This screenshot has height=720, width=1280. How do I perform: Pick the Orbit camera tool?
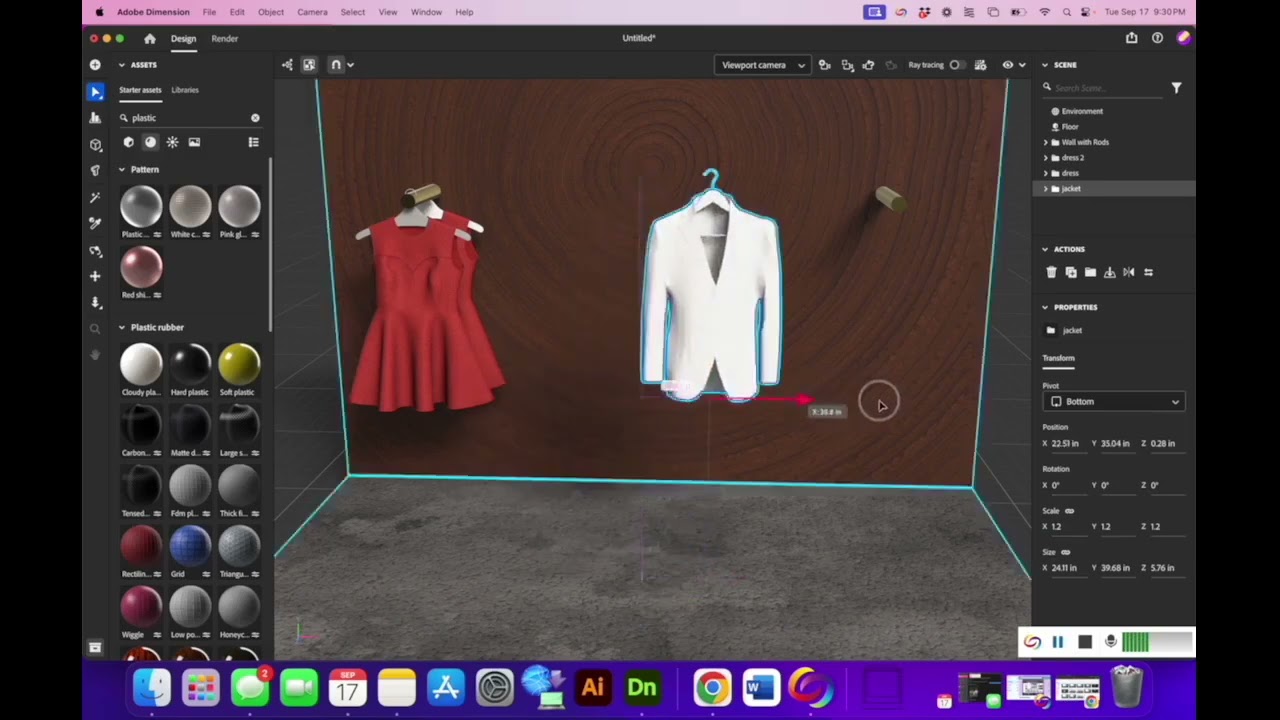pos(95,250)
